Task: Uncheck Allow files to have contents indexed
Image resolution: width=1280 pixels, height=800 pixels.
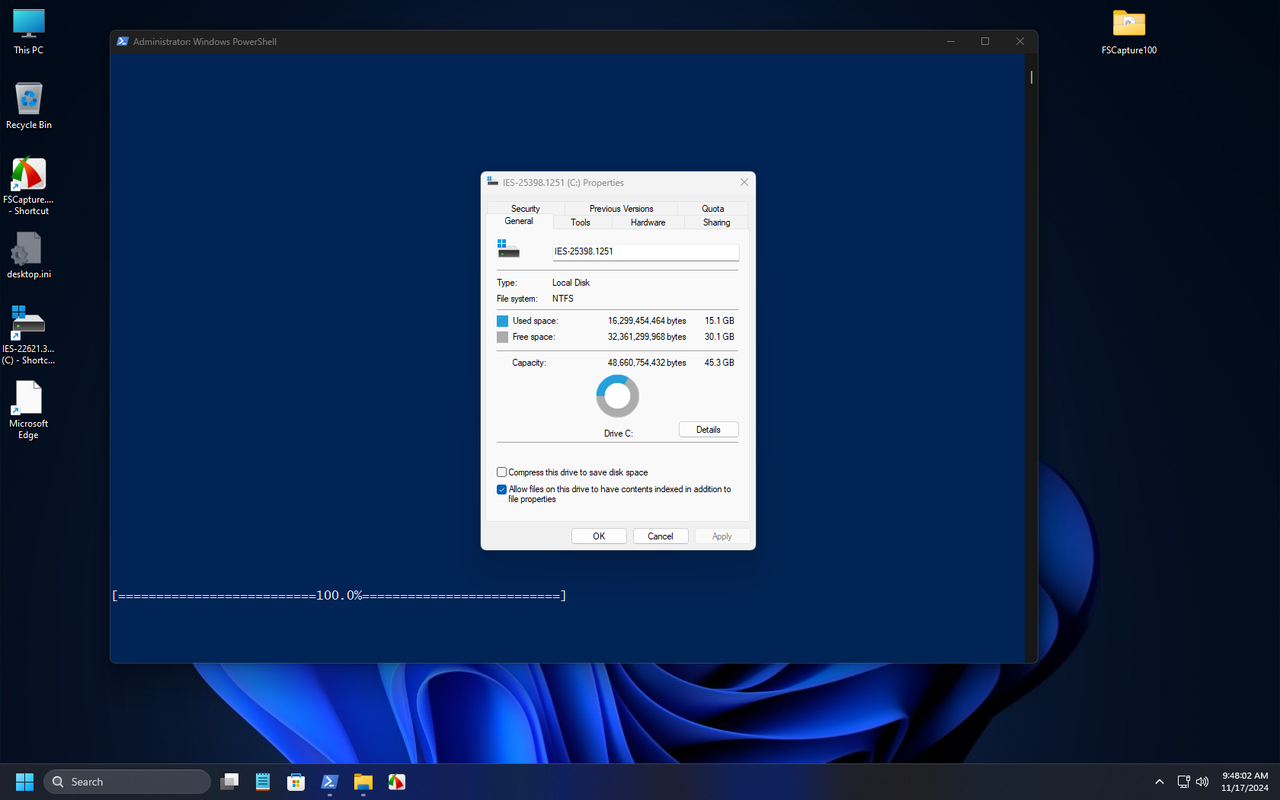Action: [x=502, y=490]
